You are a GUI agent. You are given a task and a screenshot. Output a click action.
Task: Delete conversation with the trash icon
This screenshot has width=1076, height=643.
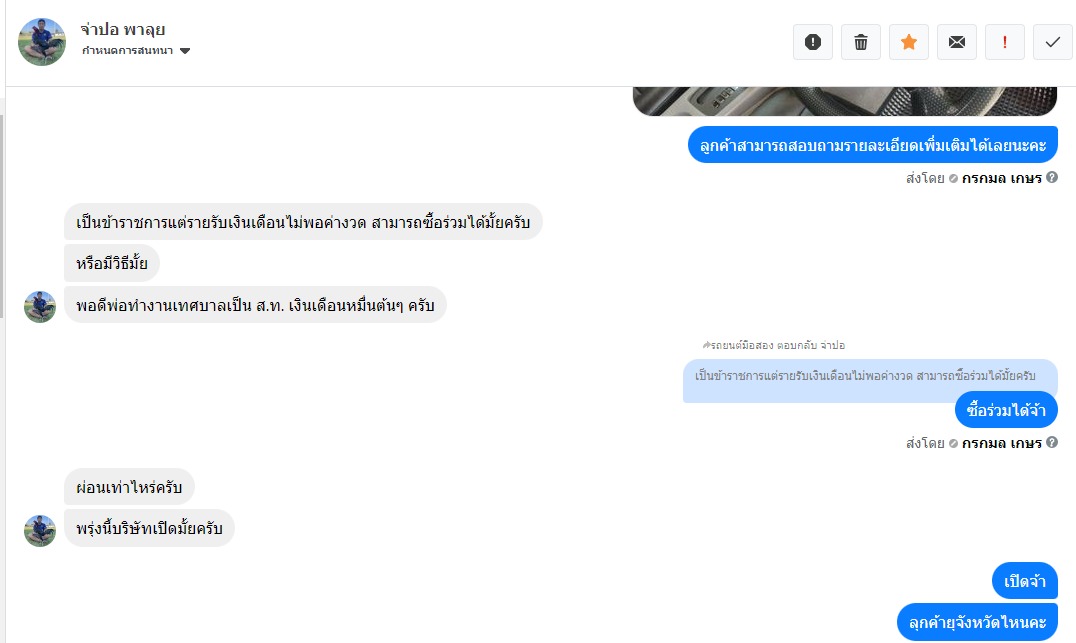861,42
